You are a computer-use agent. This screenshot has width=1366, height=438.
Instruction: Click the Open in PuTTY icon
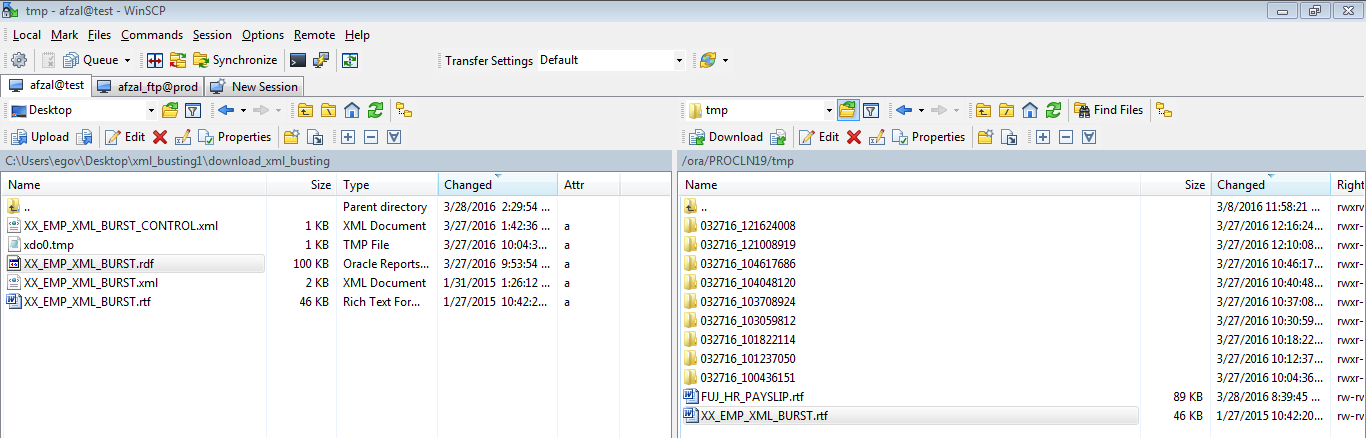click(x=321, y=60)
